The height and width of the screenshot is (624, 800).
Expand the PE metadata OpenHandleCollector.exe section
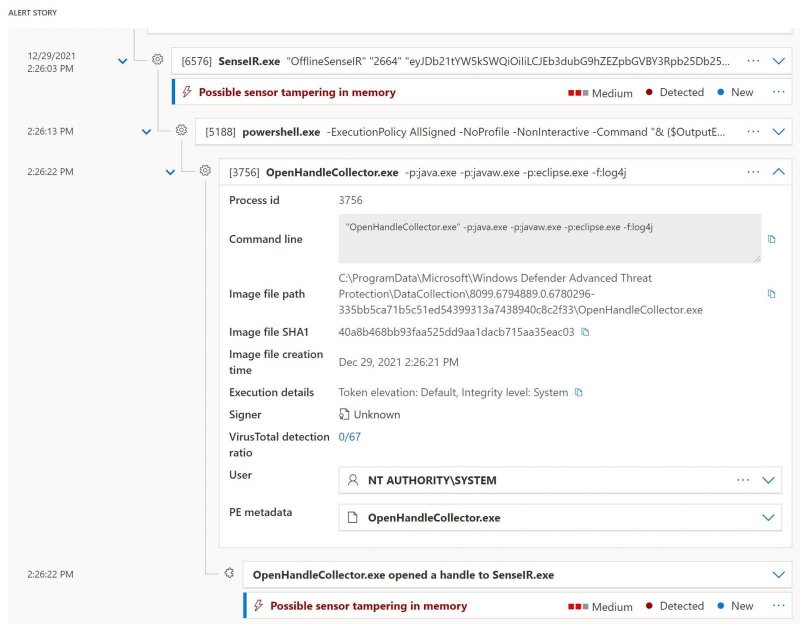coord(769,517)
